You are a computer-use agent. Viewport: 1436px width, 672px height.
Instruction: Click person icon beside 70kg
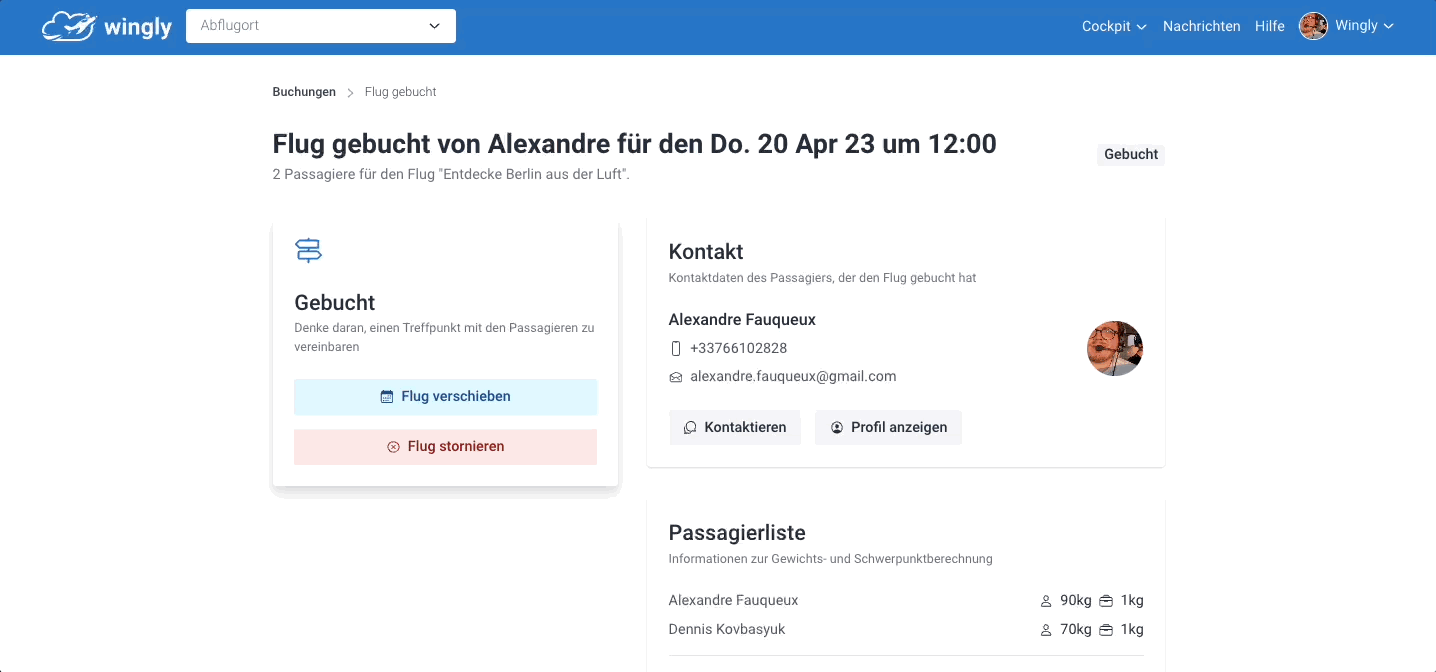1046,630
